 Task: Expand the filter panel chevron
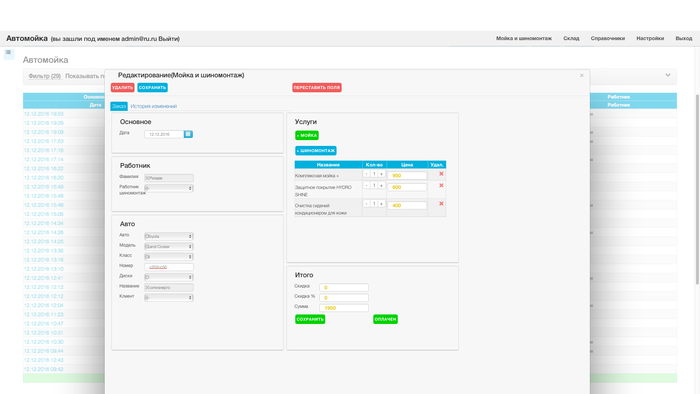pos(668,75)
